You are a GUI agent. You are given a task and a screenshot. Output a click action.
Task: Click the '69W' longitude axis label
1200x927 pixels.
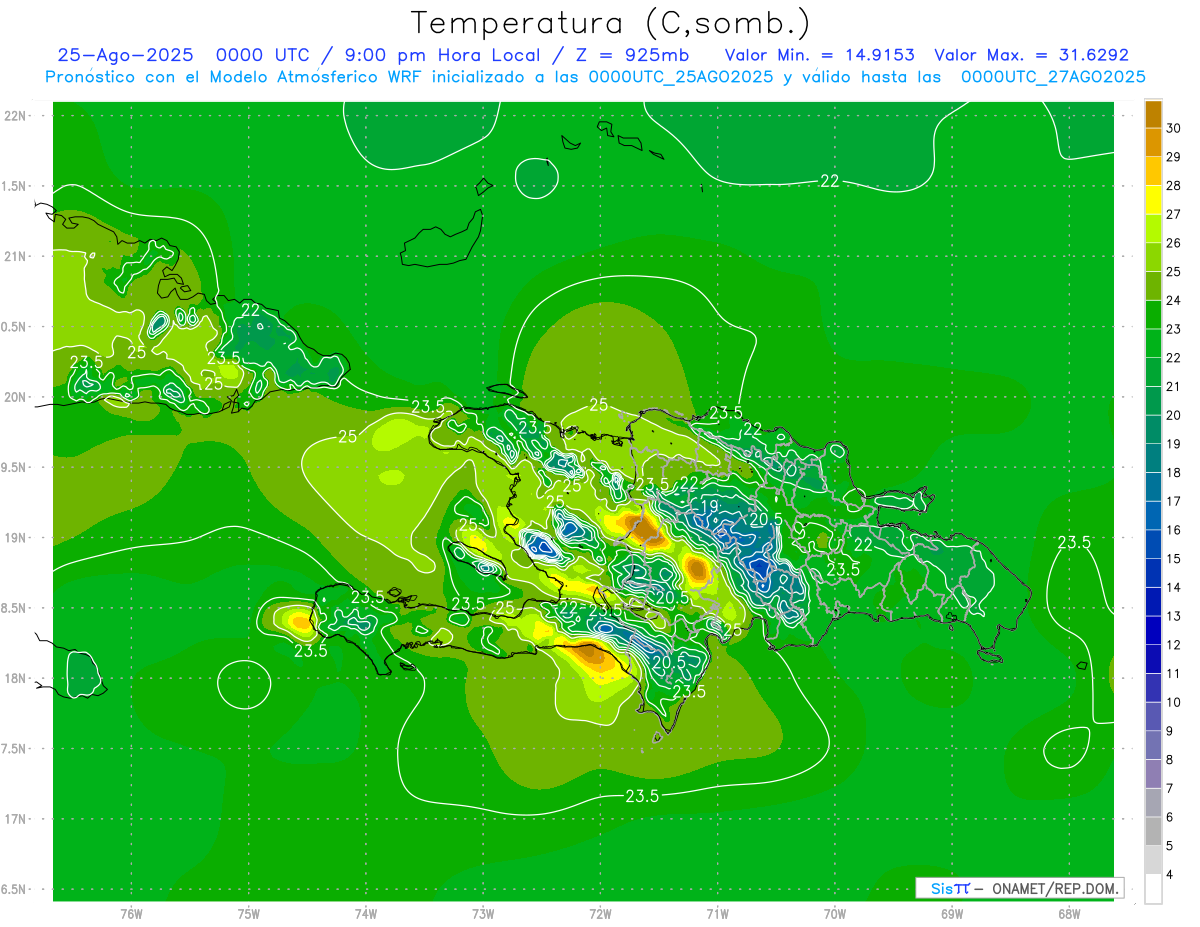(x=952, y=913)
